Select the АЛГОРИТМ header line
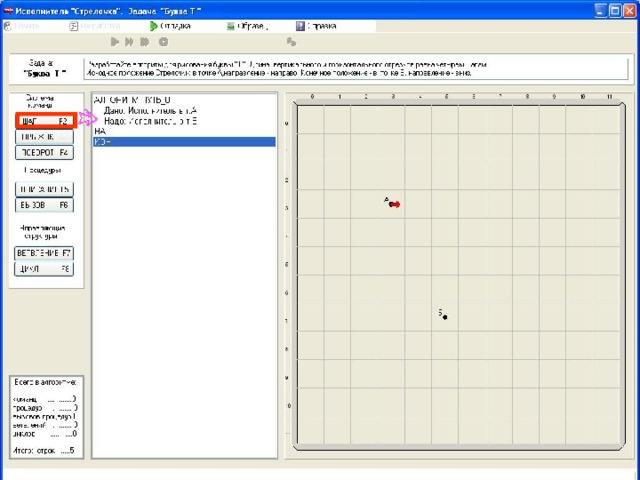The image size is (640, 480). (x=133, y=100)
